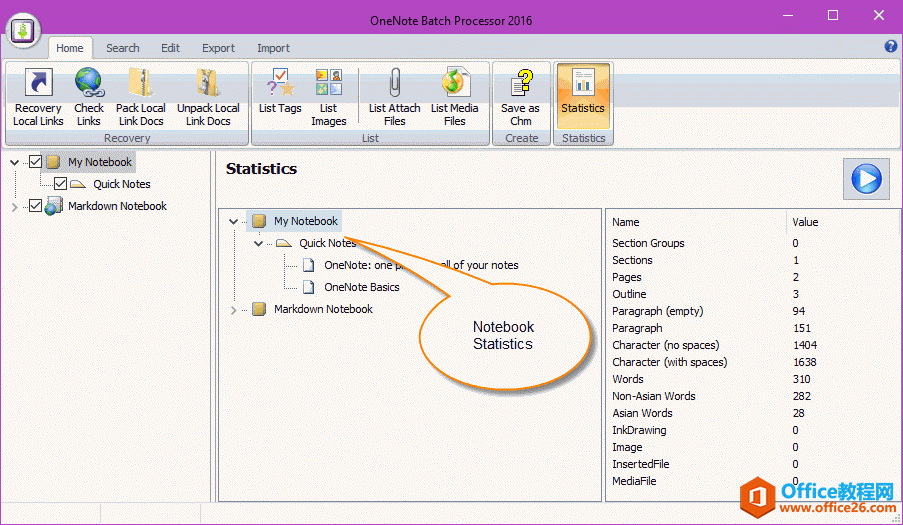Select the Section Groups row
The height and width of the screenshot is (525, 903).
(753, 243)
